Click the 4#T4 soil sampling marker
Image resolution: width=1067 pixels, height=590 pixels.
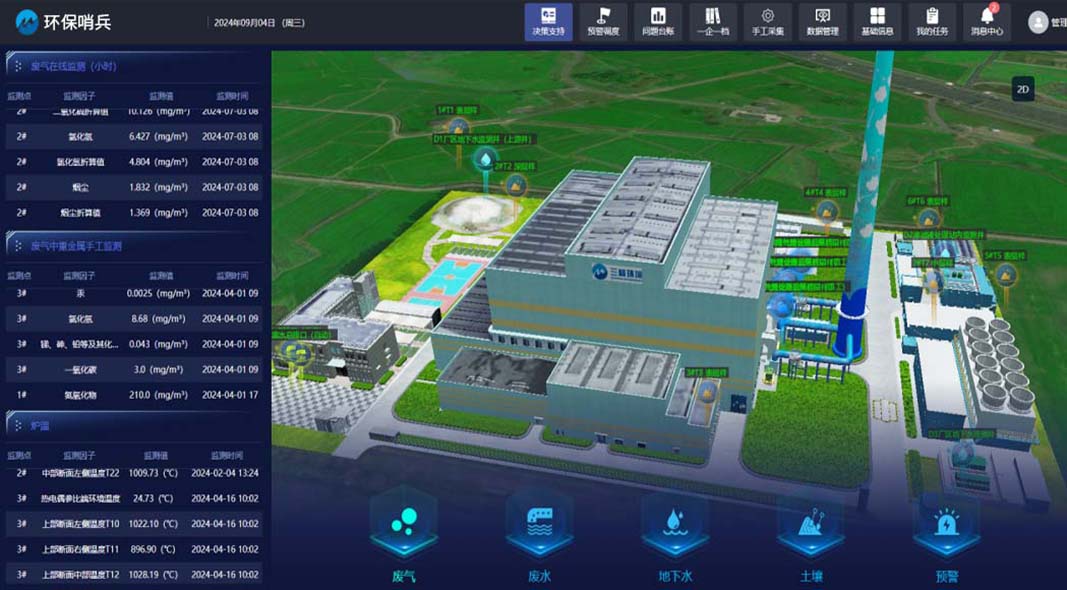tap(827, 211)
